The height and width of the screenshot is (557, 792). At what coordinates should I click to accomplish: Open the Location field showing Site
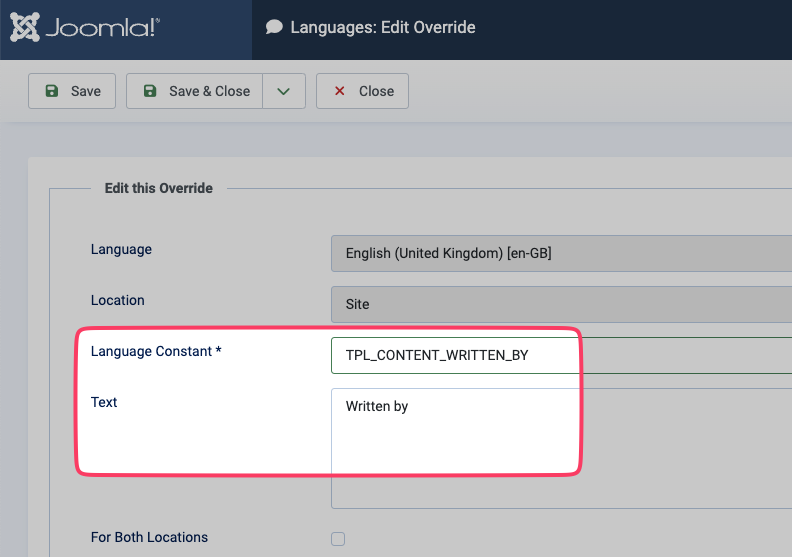click(x=560, y=304)
